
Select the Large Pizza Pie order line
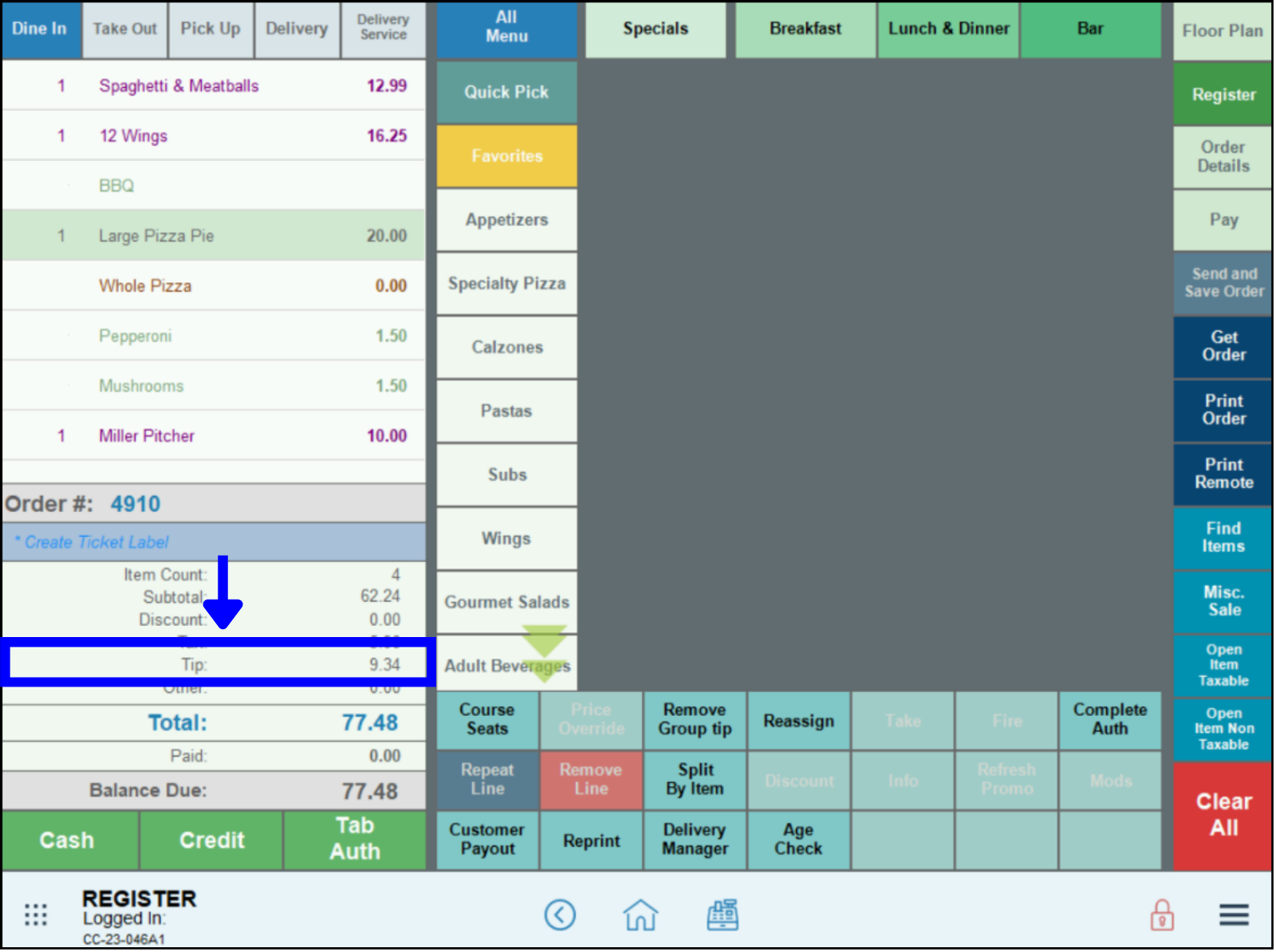pos(213,236)
